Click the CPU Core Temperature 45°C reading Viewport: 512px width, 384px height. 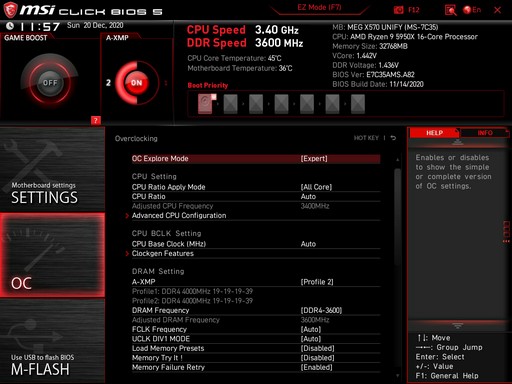tap(234, 58)
